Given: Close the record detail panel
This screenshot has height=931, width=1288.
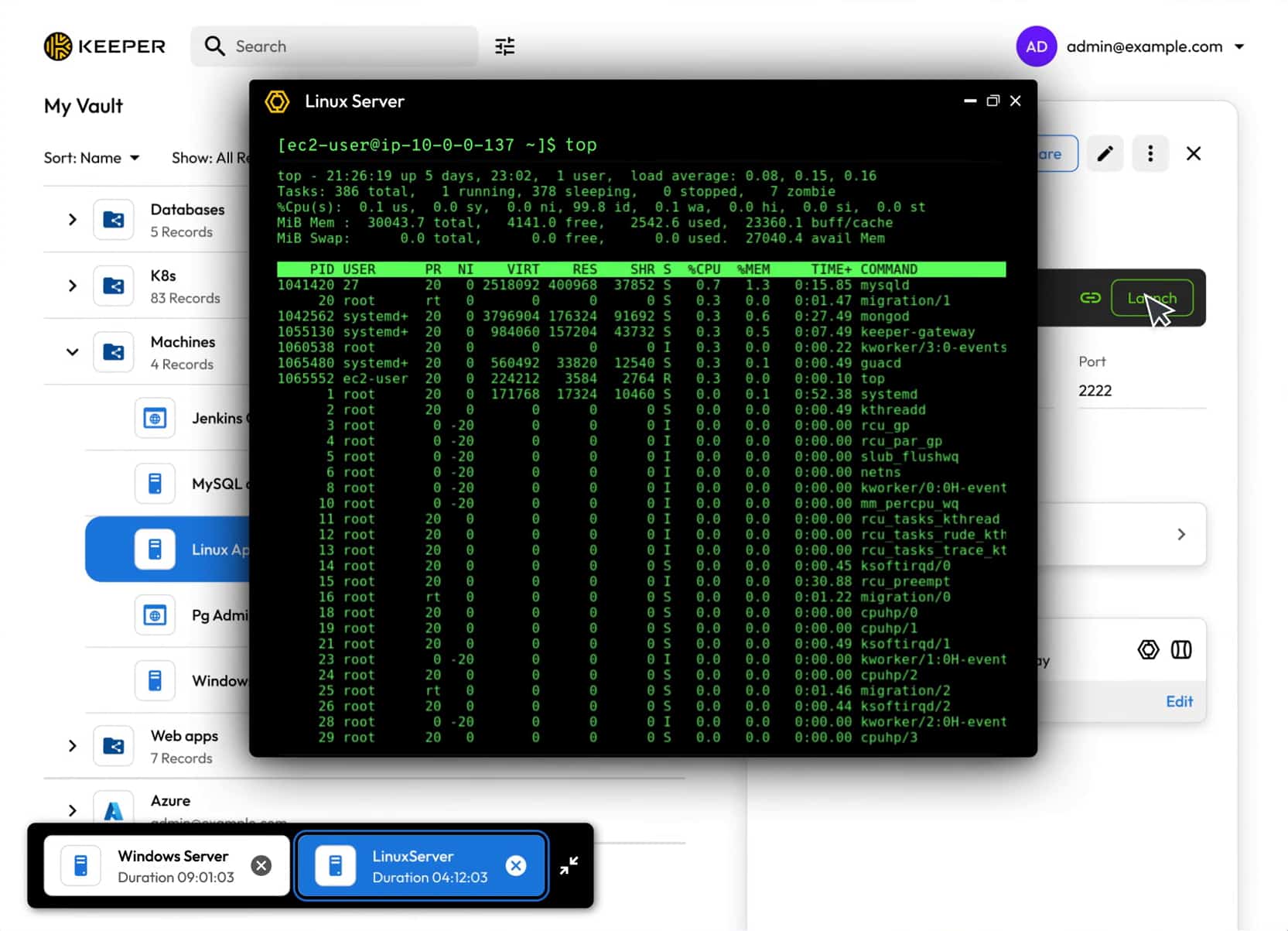Looking at the screenshot, I should click(1193, 154).
